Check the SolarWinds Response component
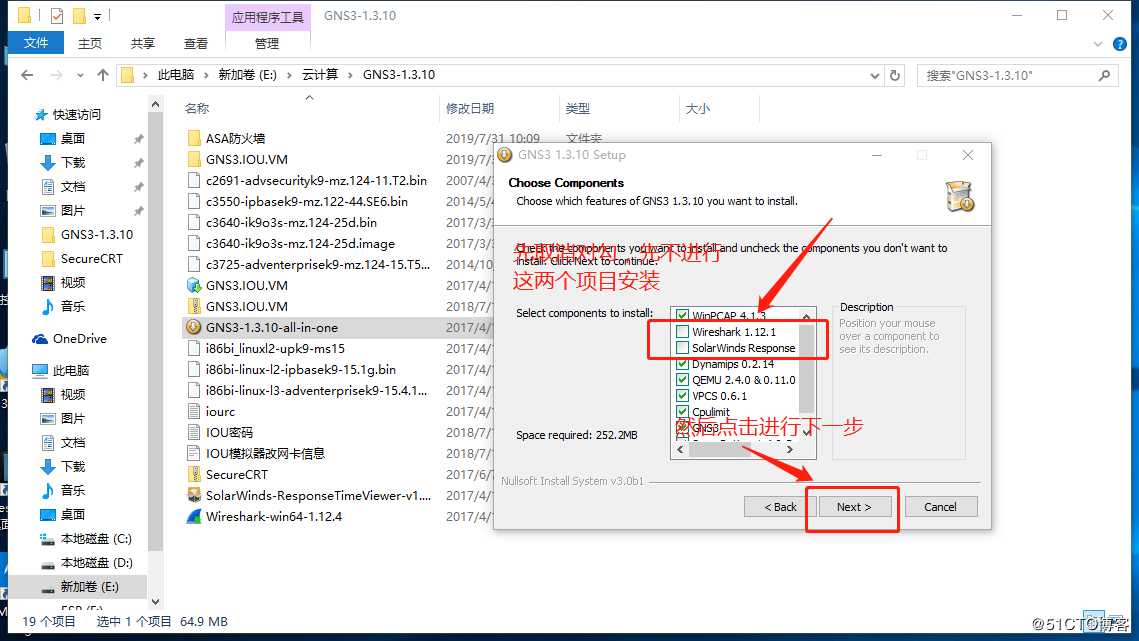 (682, 347)
